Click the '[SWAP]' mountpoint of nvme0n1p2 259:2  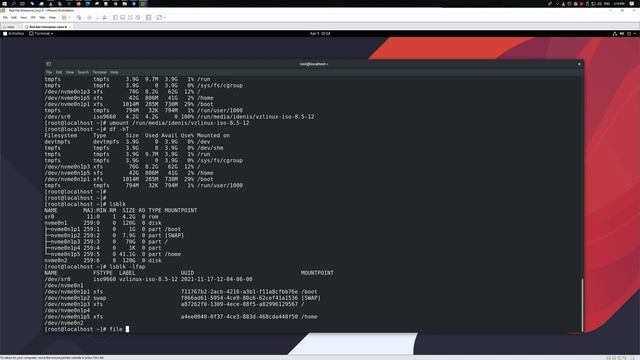point(174,236)
